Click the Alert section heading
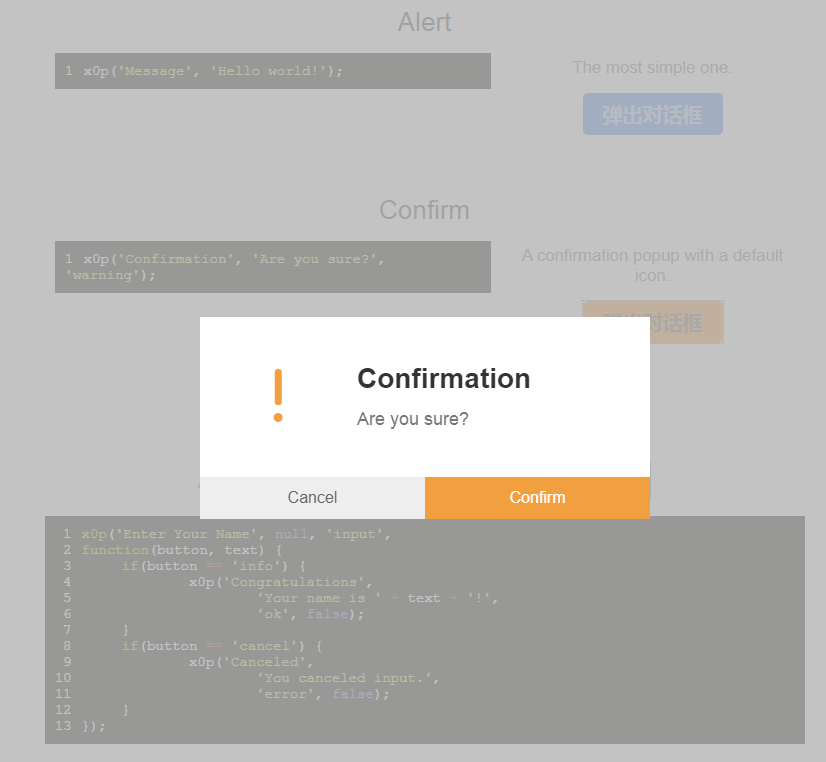 pyautogui.click(x=424, y=22)
